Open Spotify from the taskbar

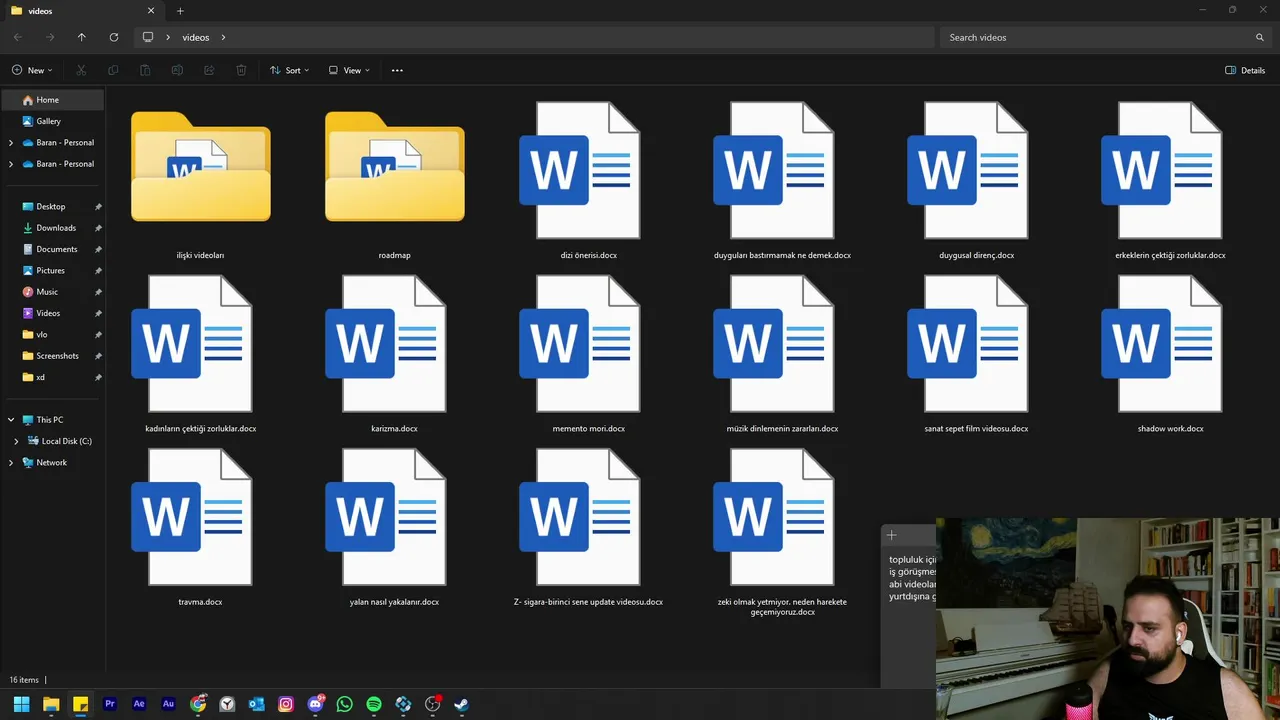(x=374, y=704)
